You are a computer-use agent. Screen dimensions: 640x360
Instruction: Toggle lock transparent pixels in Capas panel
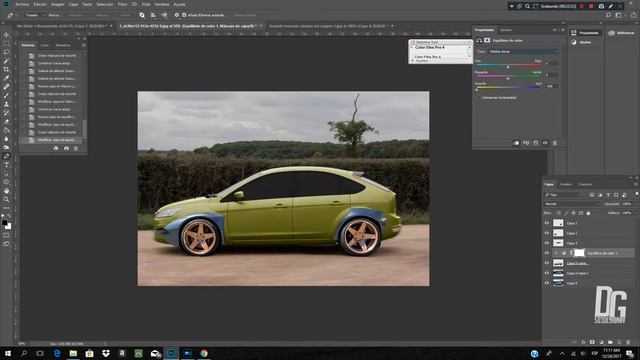click(558, 213)
